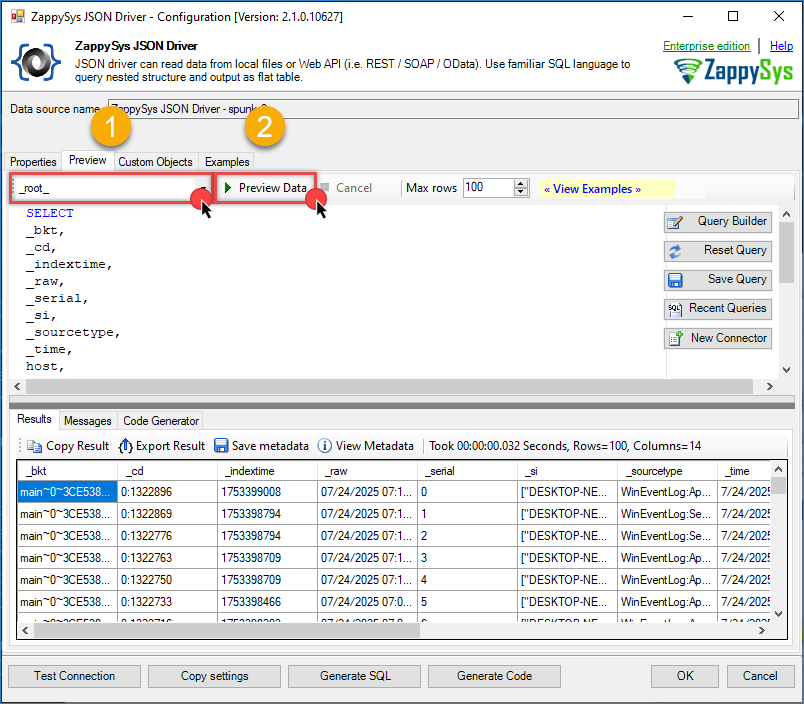Click the cell 0:1322763 in results
The image size is (804, 704).
pos(168,558)
